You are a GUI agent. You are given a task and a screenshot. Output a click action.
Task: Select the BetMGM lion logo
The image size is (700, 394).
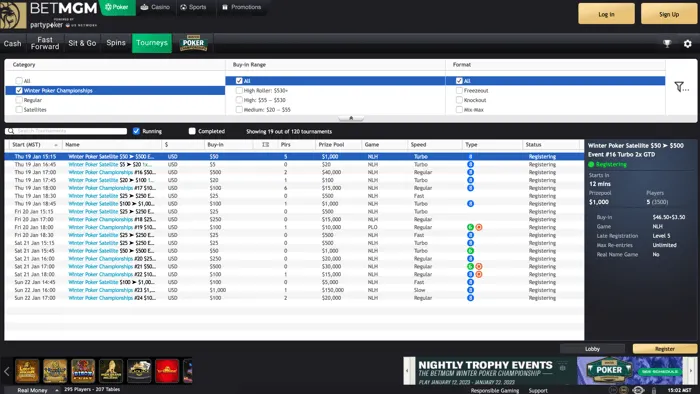(x=13, y=15)
